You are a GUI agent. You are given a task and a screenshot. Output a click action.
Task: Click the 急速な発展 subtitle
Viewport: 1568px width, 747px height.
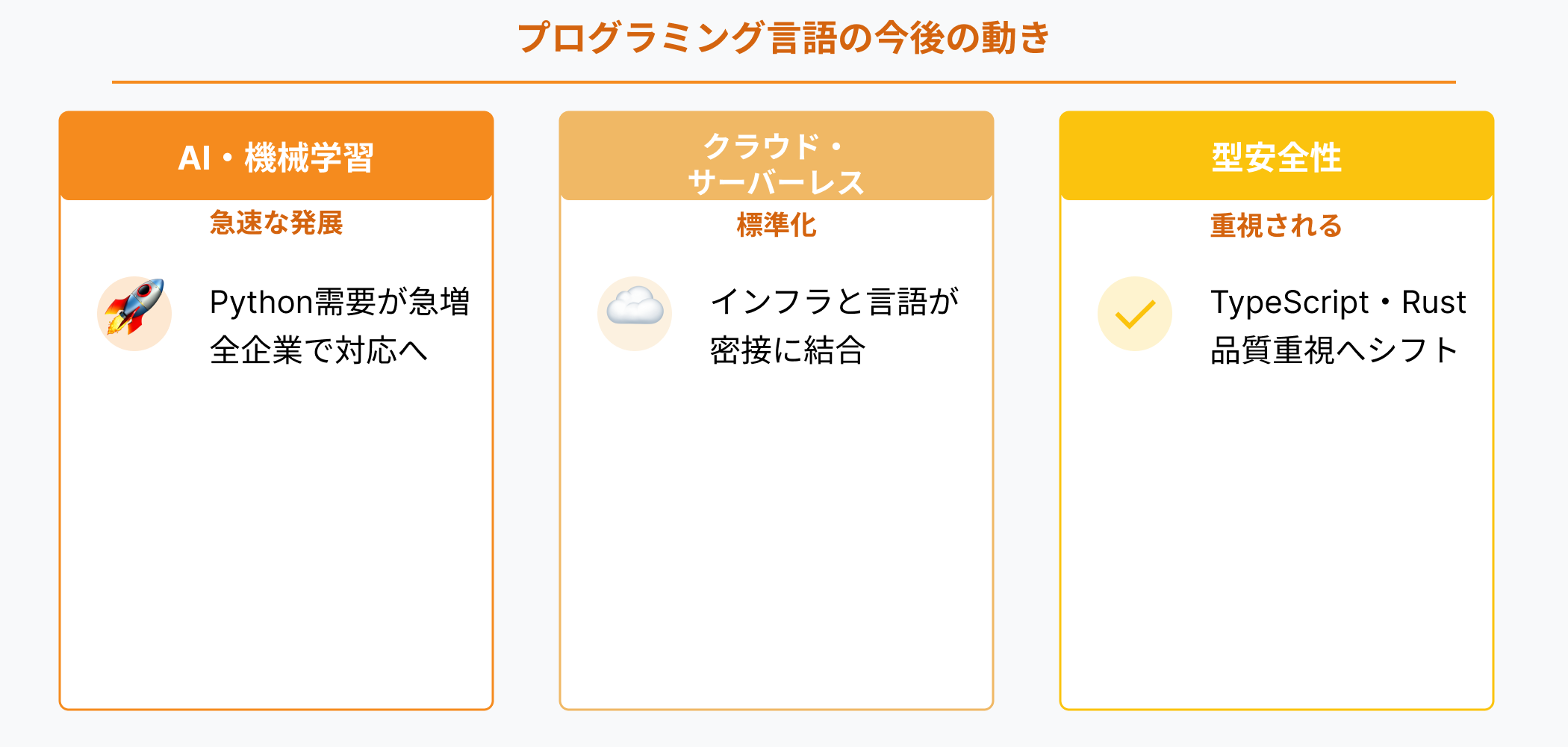point(276,223)
